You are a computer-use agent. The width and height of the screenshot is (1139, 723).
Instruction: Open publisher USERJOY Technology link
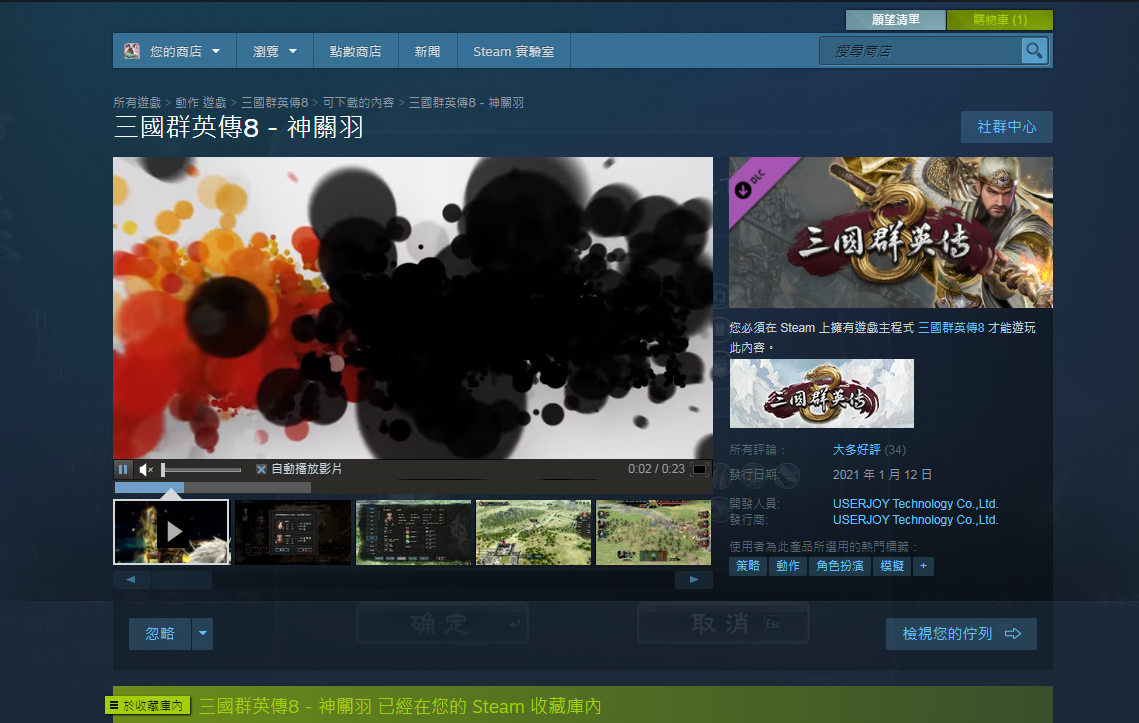915,520
